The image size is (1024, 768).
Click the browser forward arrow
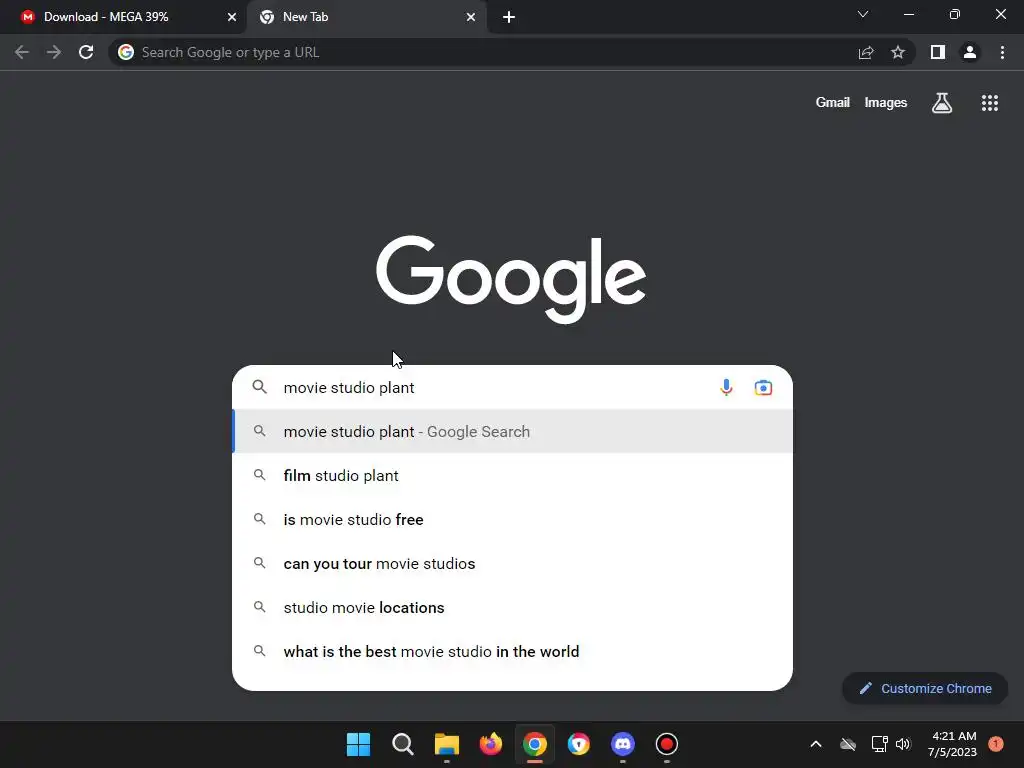coord(54,52)
